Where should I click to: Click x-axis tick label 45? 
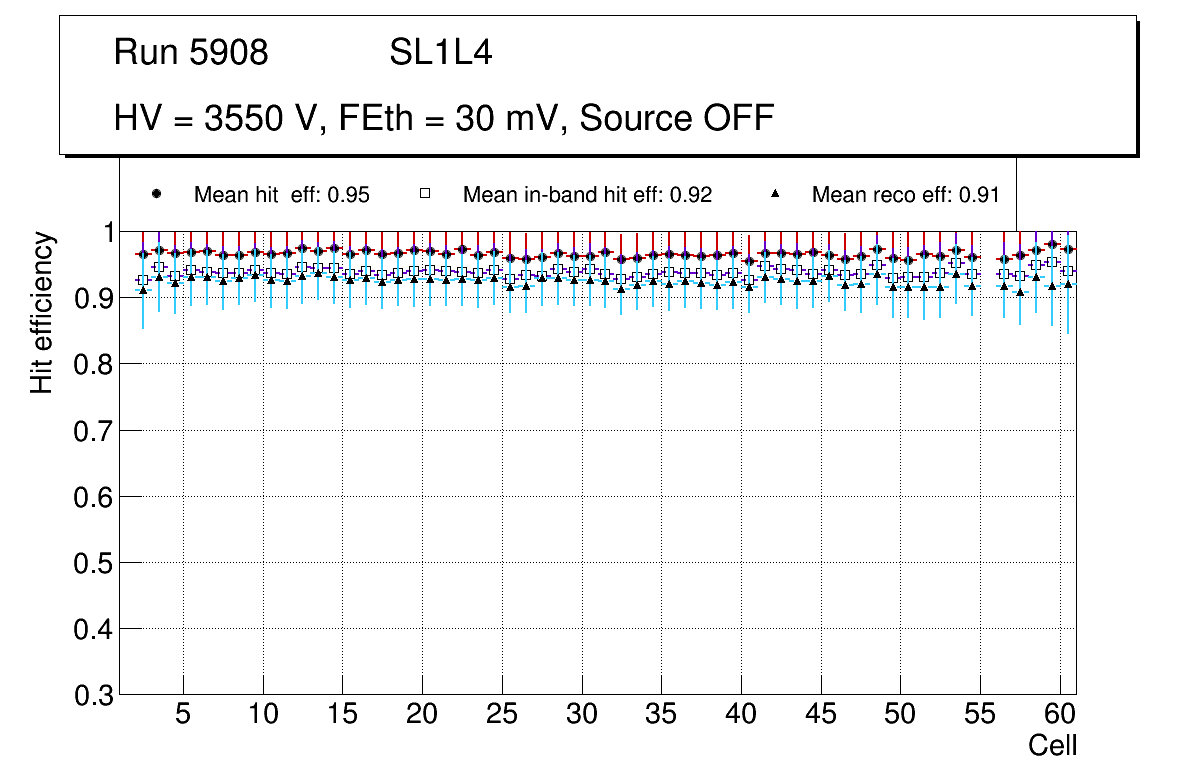(821, 714)
